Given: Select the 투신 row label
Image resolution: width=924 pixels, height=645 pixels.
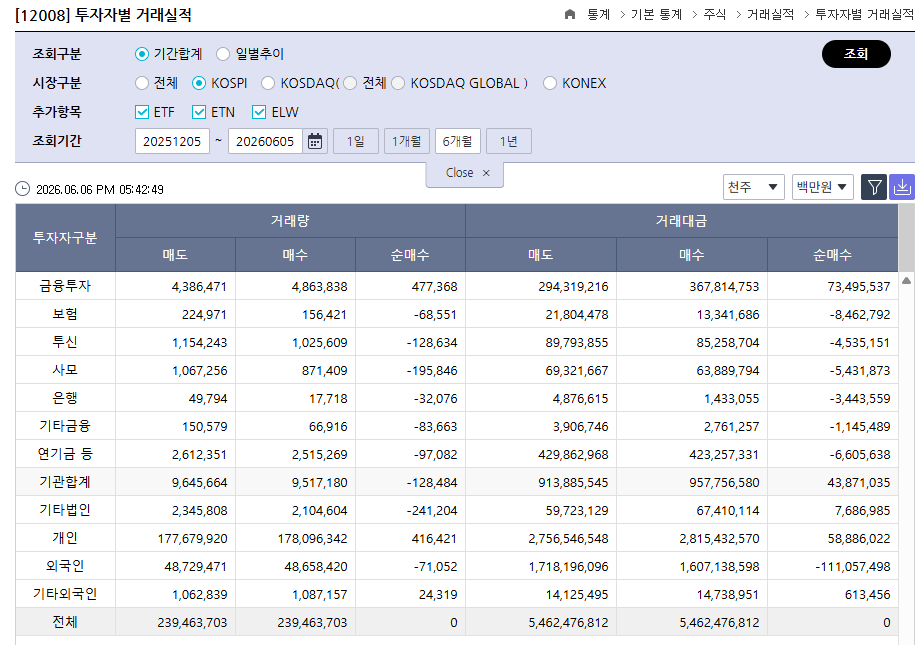Looking at the screenshot, I should (x=65, y=342).
